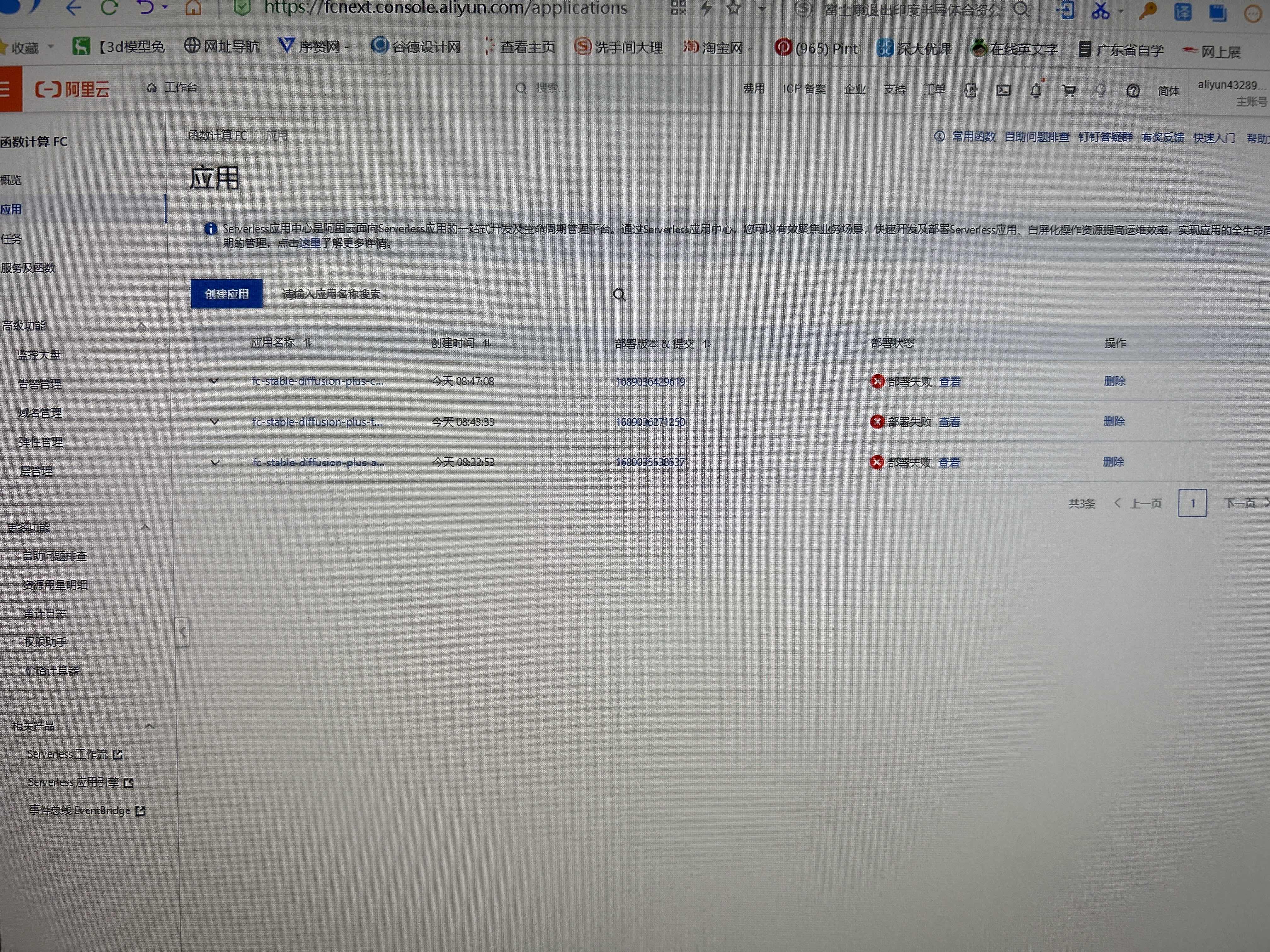Click the browser search magnifier icon
The image size is (1270, 952).
(x=1021, y=8)
